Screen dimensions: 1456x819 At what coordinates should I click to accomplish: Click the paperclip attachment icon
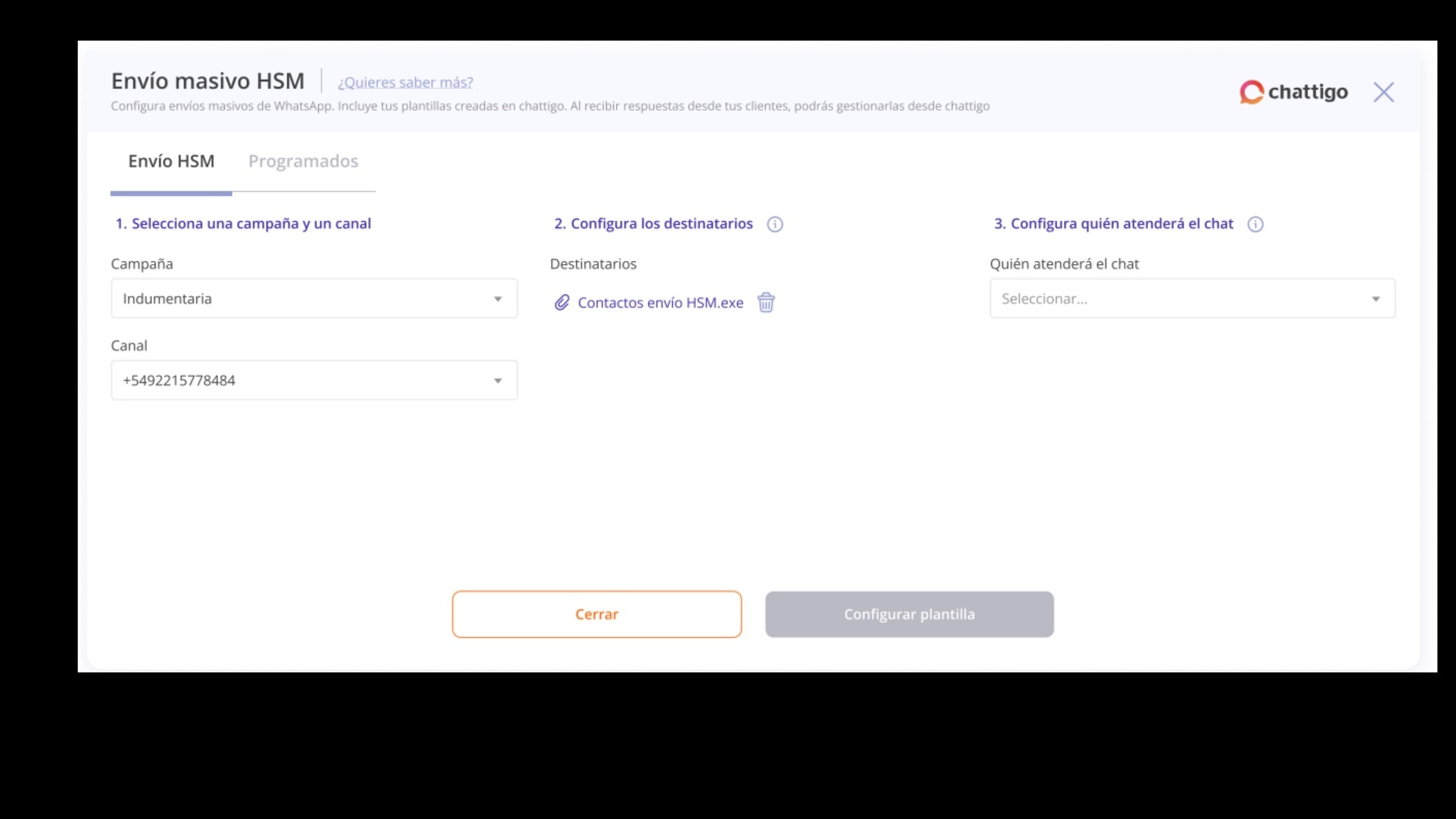point(562,303)
